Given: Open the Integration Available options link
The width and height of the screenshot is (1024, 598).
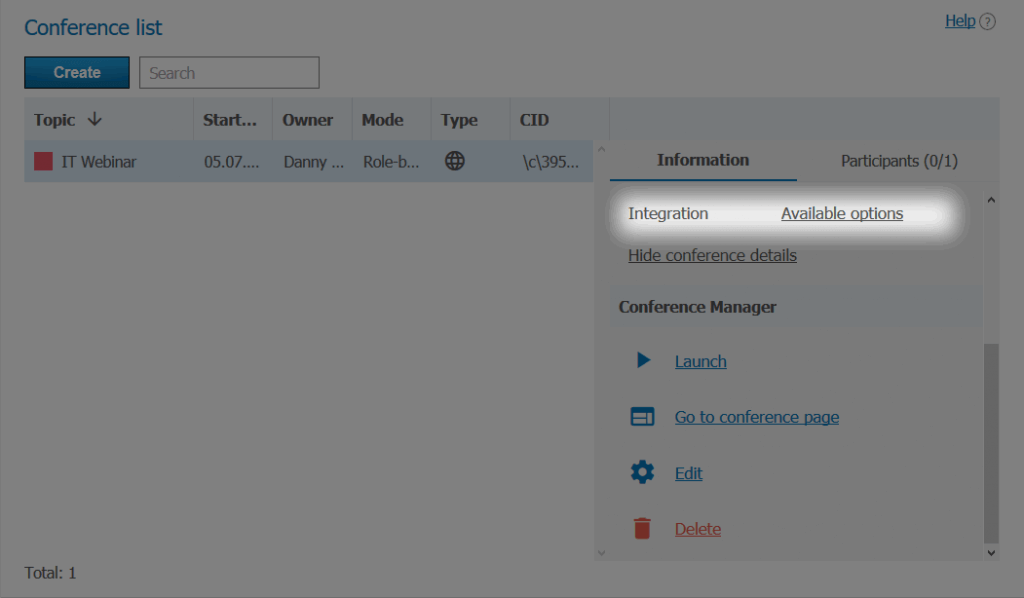Looking at the screenshot, I should click(x=841, y=214).
